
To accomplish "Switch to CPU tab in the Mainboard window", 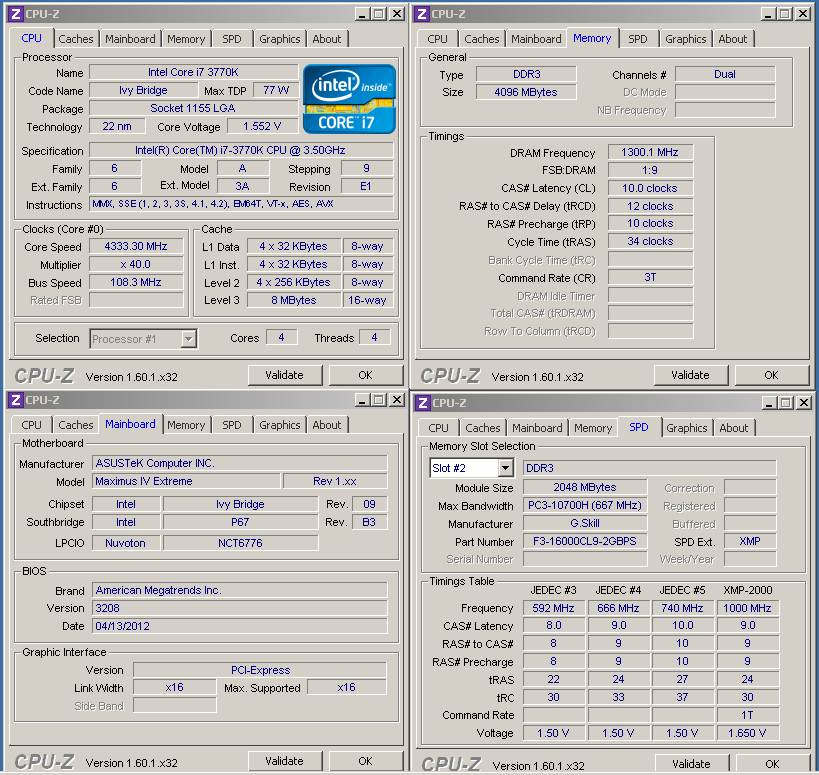I will [x=31, y=425].
